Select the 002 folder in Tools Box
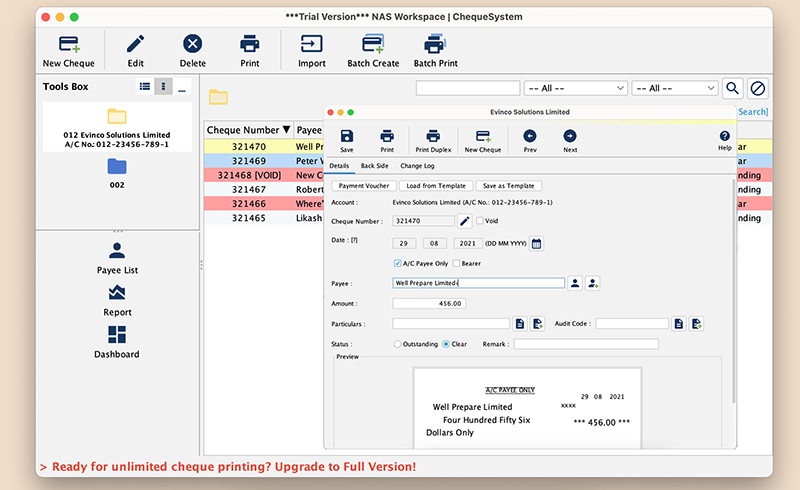Screen dimensions: 800x490 [x=117, y=174]
